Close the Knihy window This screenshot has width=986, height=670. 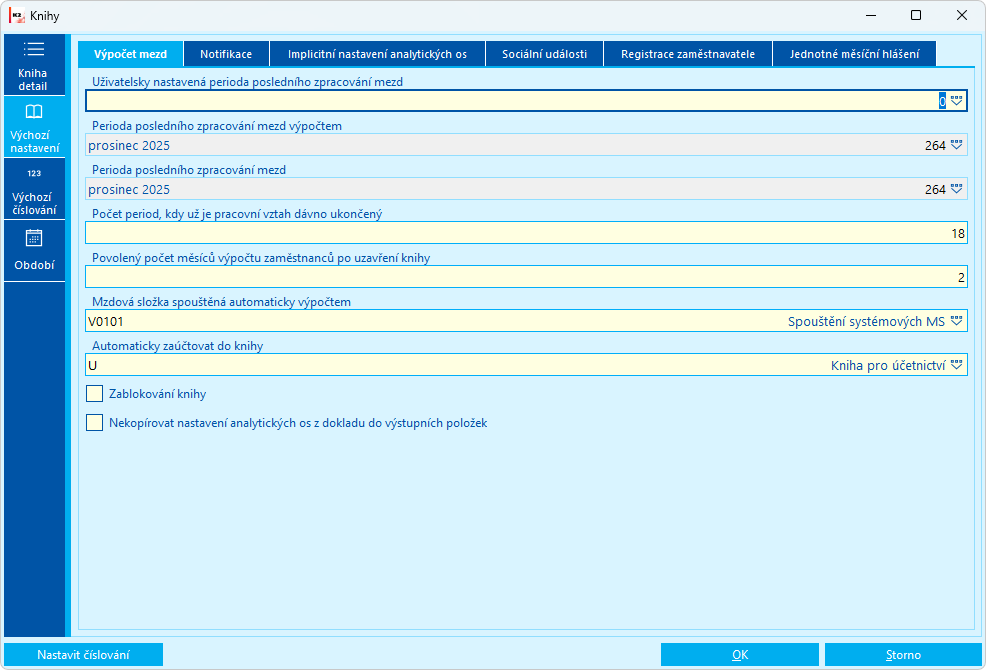coord(962,15)
